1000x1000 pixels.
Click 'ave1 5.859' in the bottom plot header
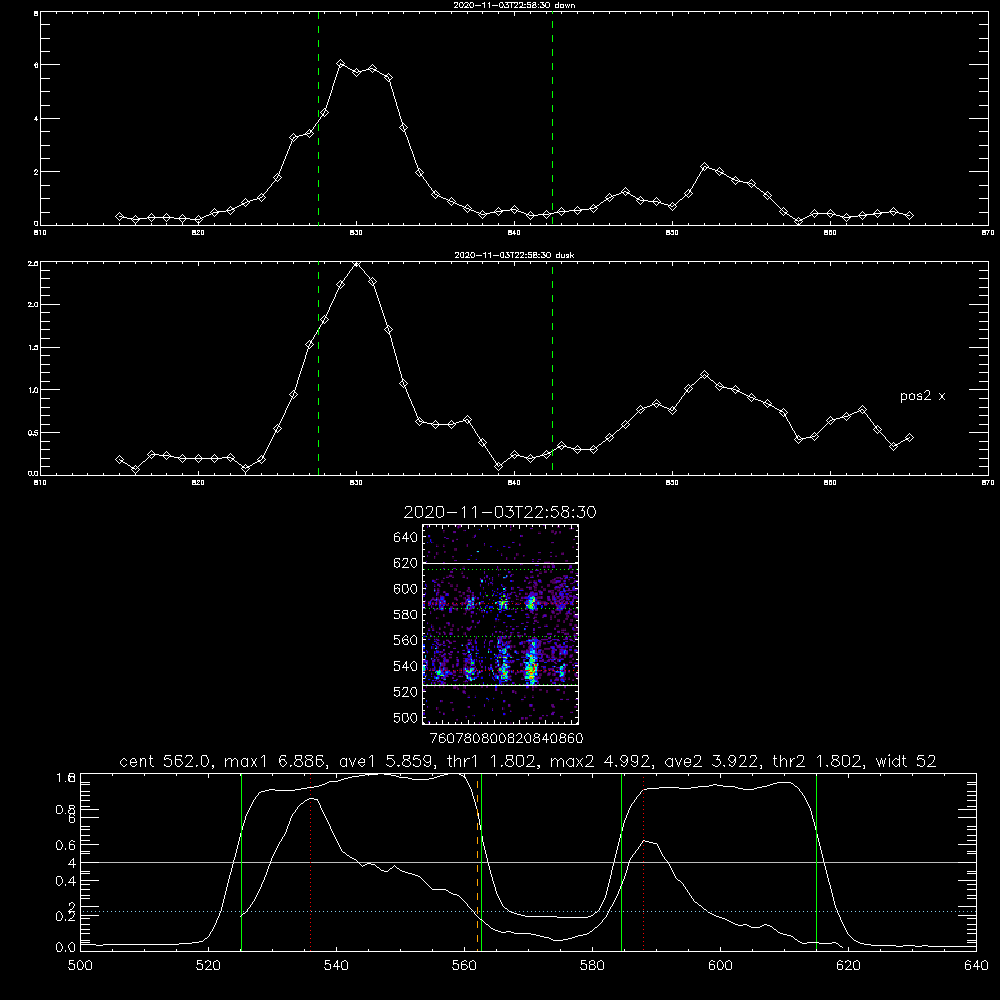(x=386, y=761)
